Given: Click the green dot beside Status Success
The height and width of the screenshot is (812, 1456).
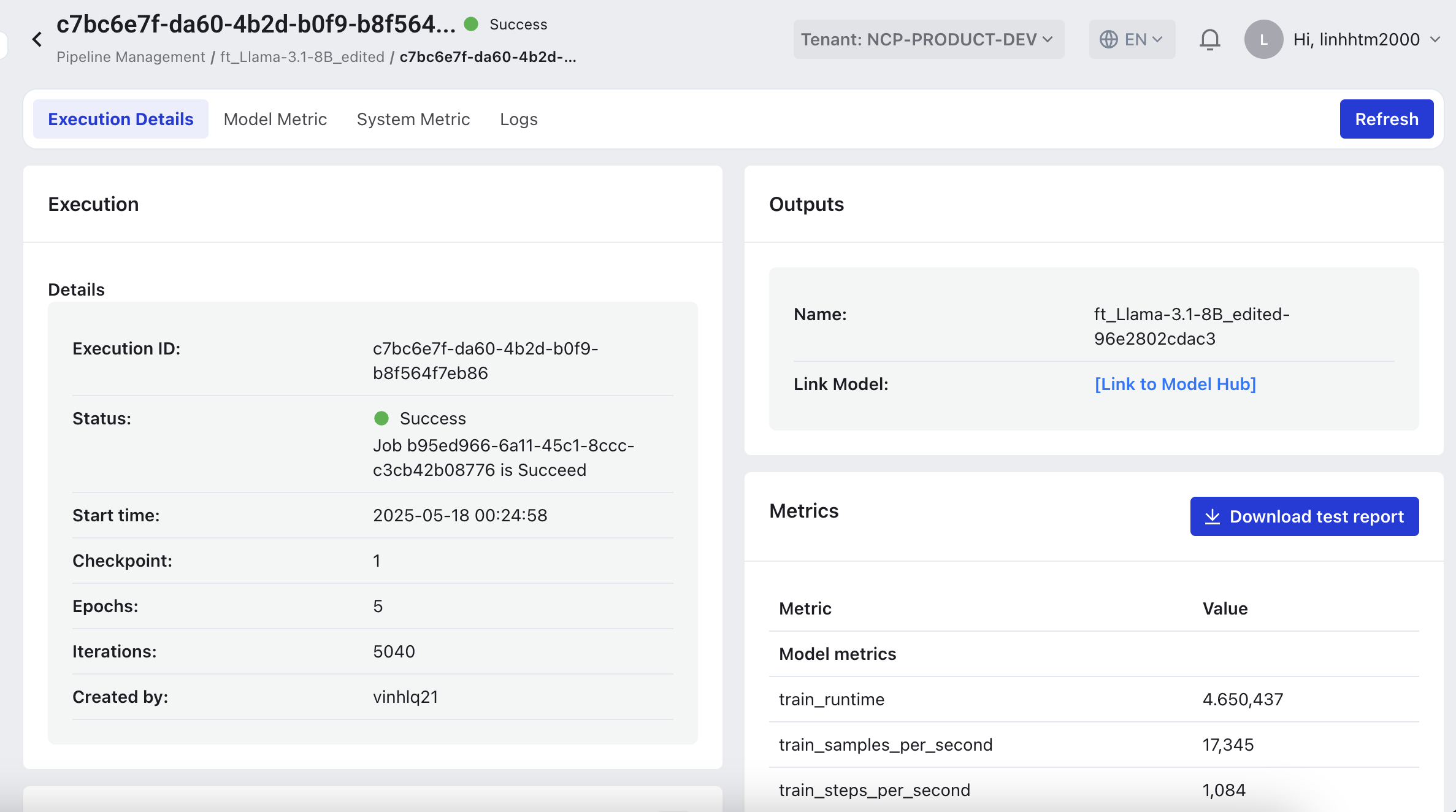Looking at the screenshot, I should pyautogui.click(x=381, y=418).
